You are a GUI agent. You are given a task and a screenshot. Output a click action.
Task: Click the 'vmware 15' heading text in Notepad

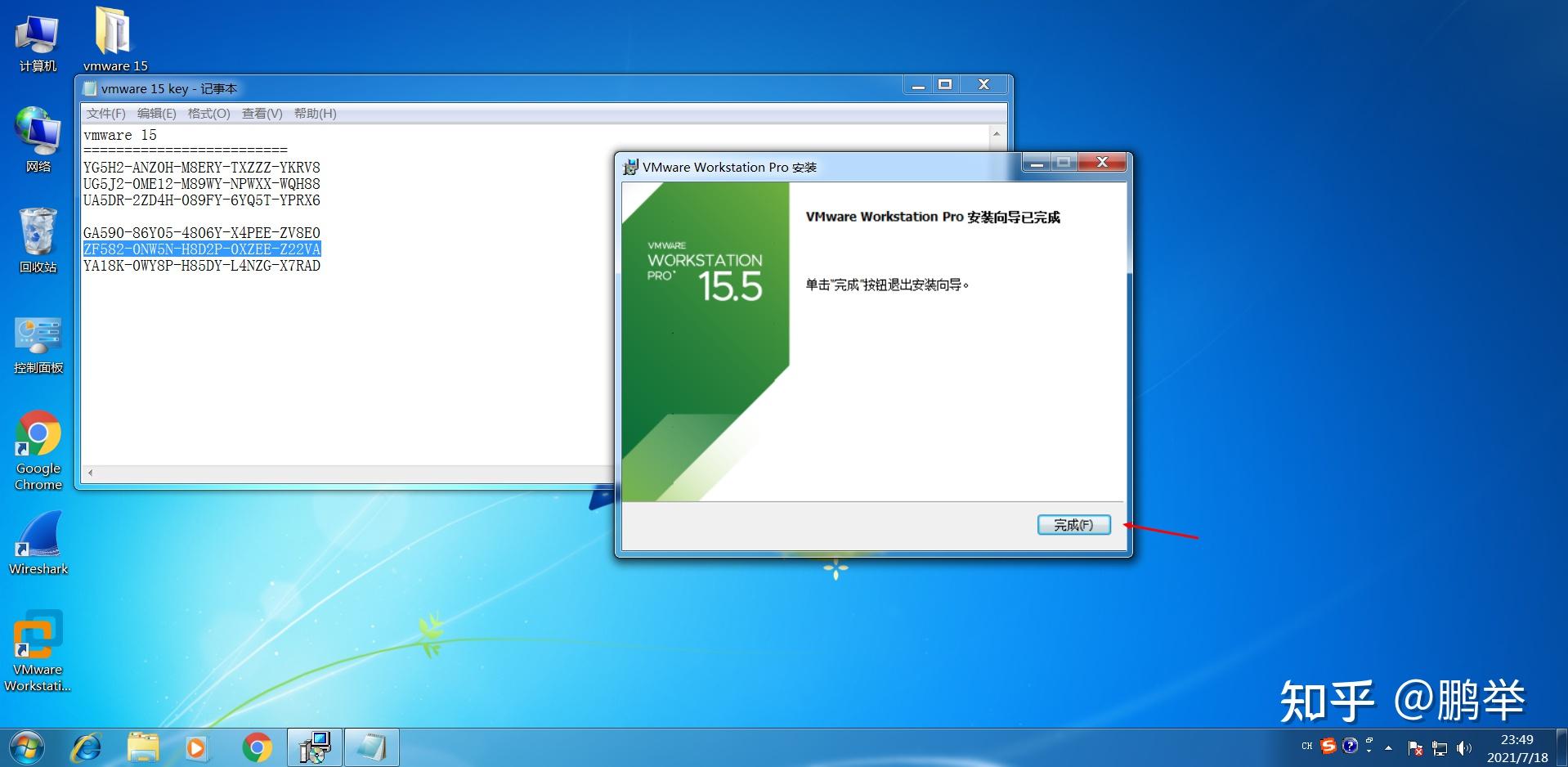click(120, 135)
